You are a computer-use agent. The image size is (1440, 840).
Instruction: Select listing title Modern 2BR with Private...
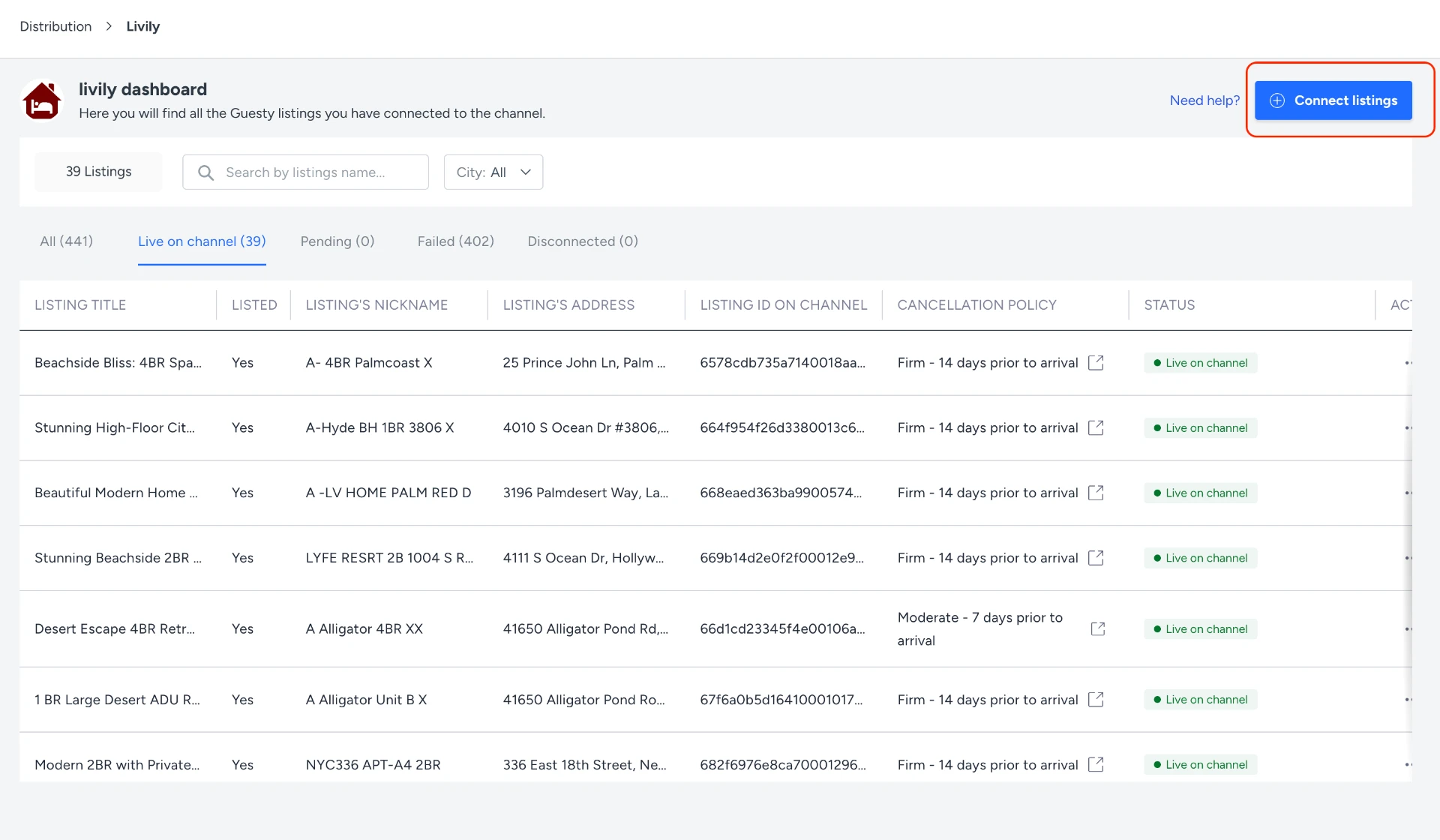click(x=117, y=765)
